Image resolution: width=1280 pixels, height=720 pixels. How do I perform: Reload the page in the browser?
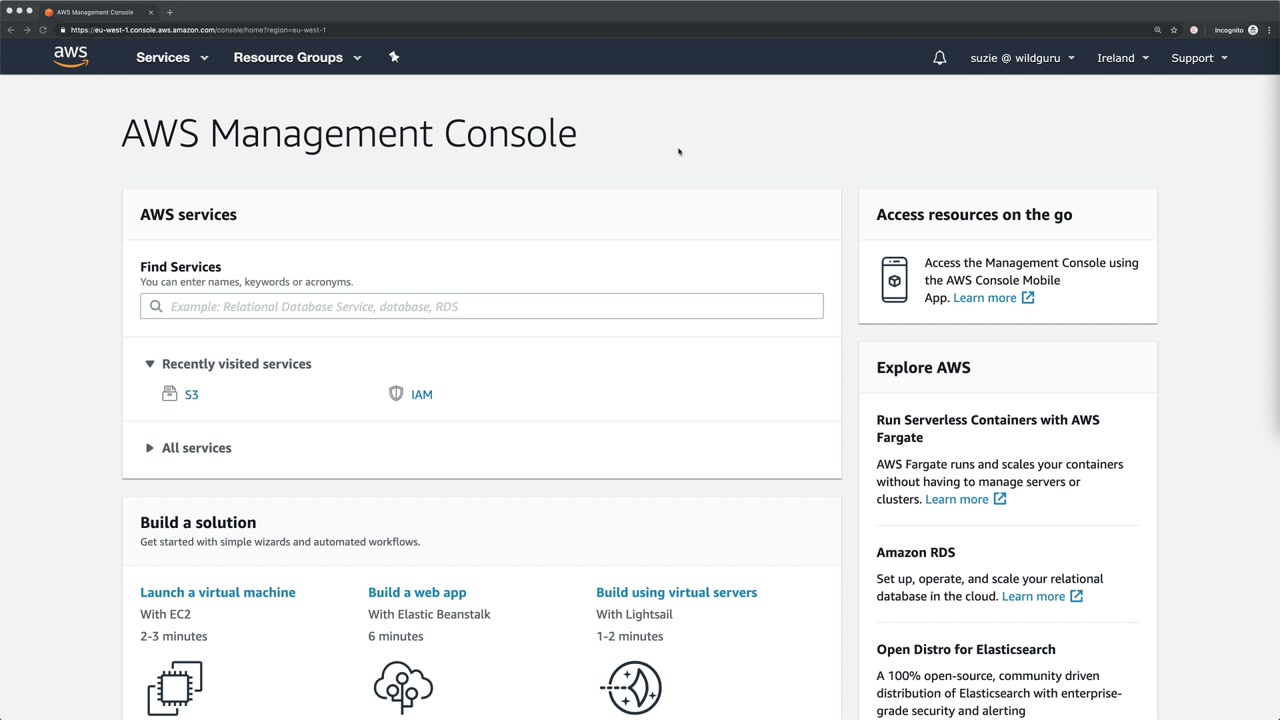[43, 30]
